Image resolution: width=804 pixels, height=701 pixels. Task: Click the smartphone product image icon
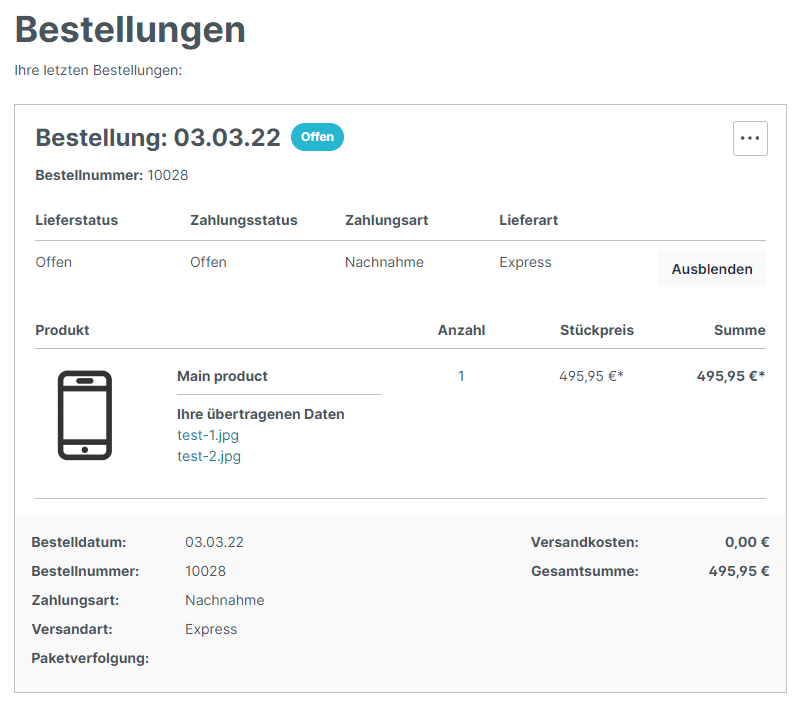click(x=86, y=414)
